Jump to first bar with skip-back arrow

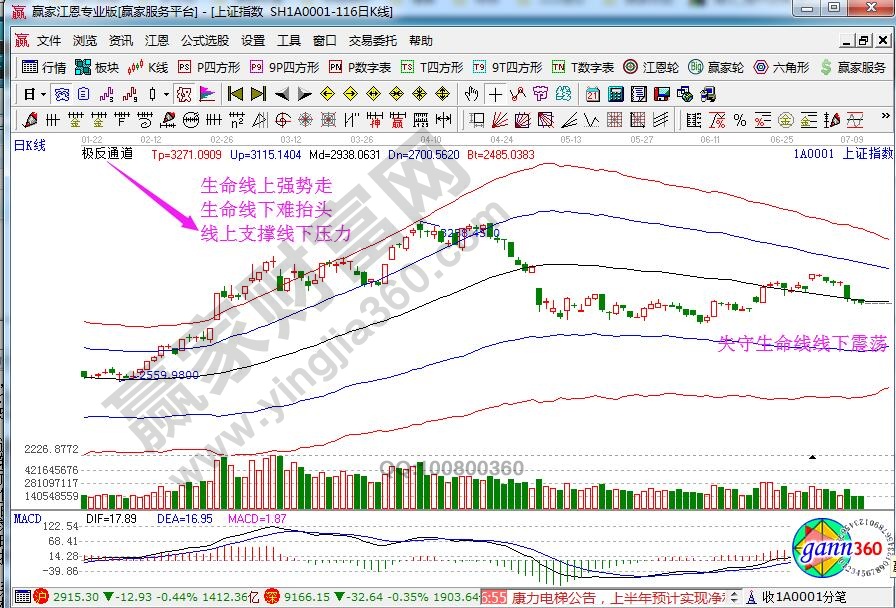(x=235, y=94)
